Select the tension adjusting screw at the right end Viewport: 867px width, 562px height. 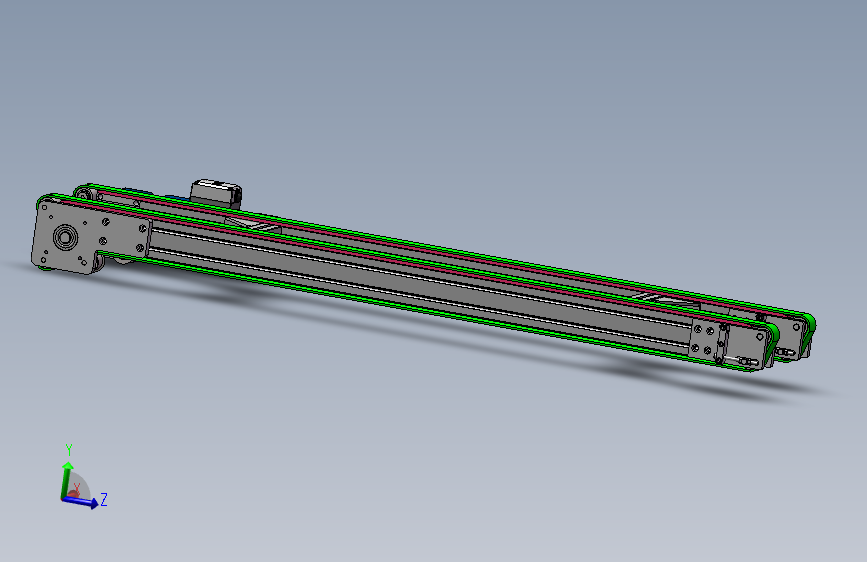pyautogui.click(x=741, y=361)
